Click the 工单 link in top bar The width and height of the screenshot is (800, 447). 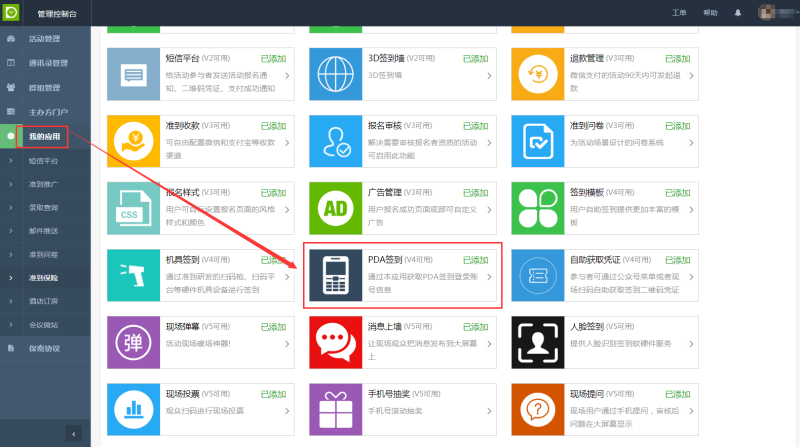tap(680, 13)
